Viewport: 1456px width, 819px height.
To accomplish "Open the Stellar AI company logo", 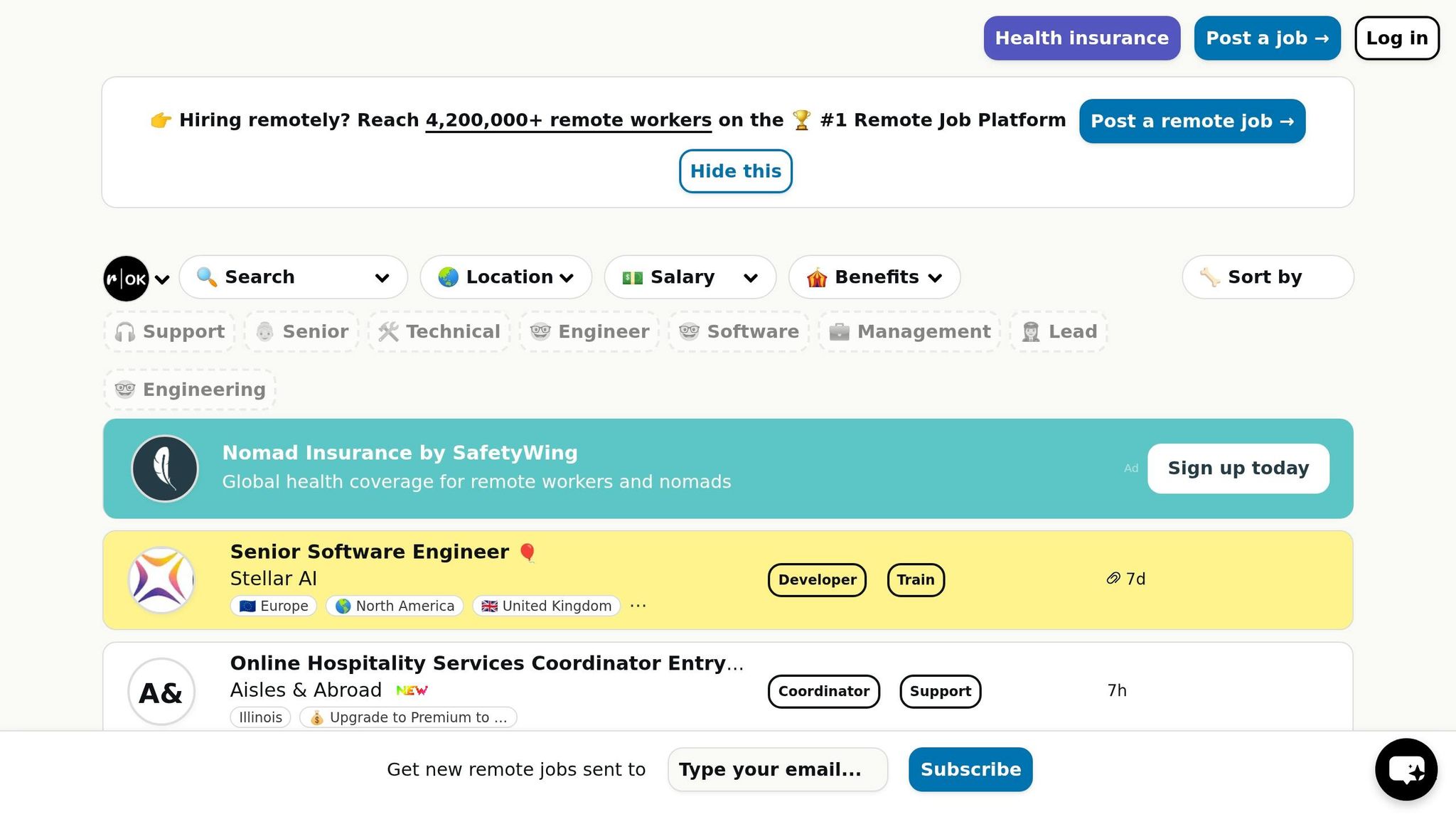I will (161, 580).
